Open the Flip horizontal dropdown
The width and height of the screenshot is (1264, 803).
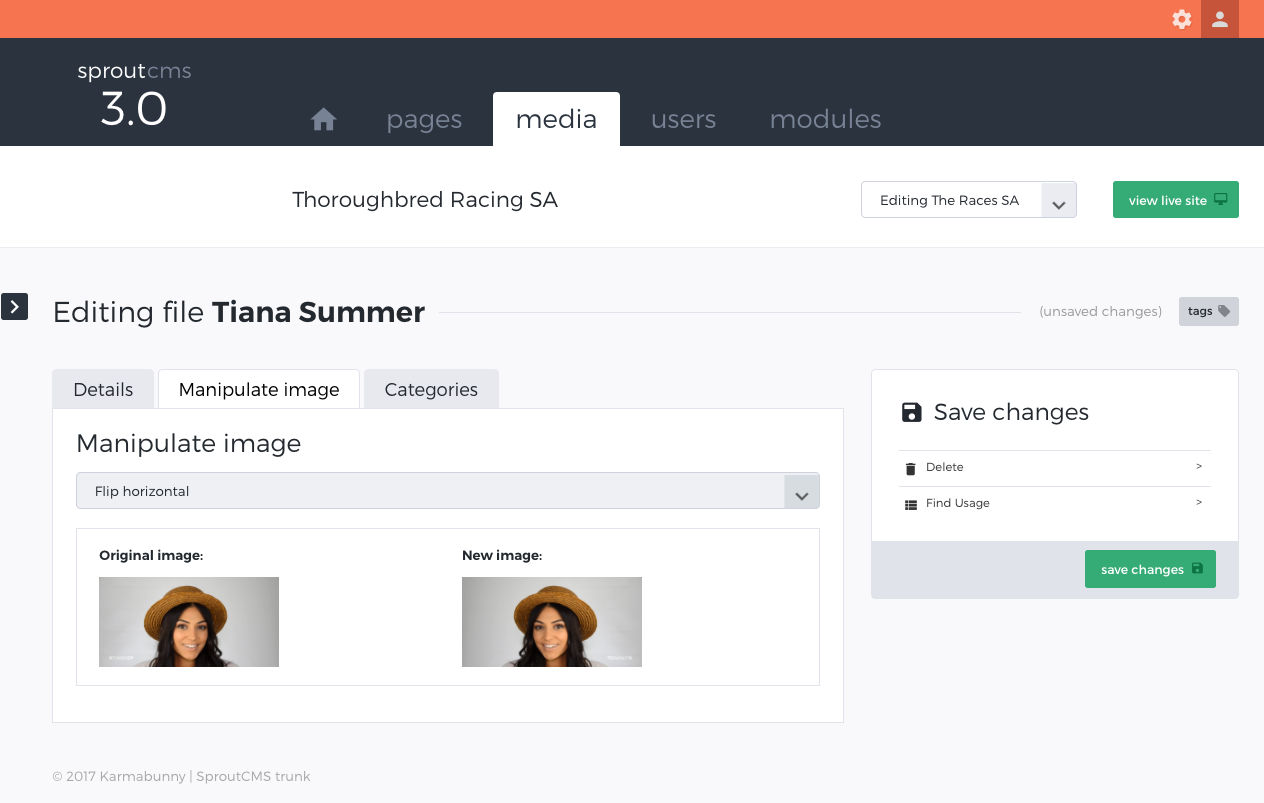(x=448, y=491)
